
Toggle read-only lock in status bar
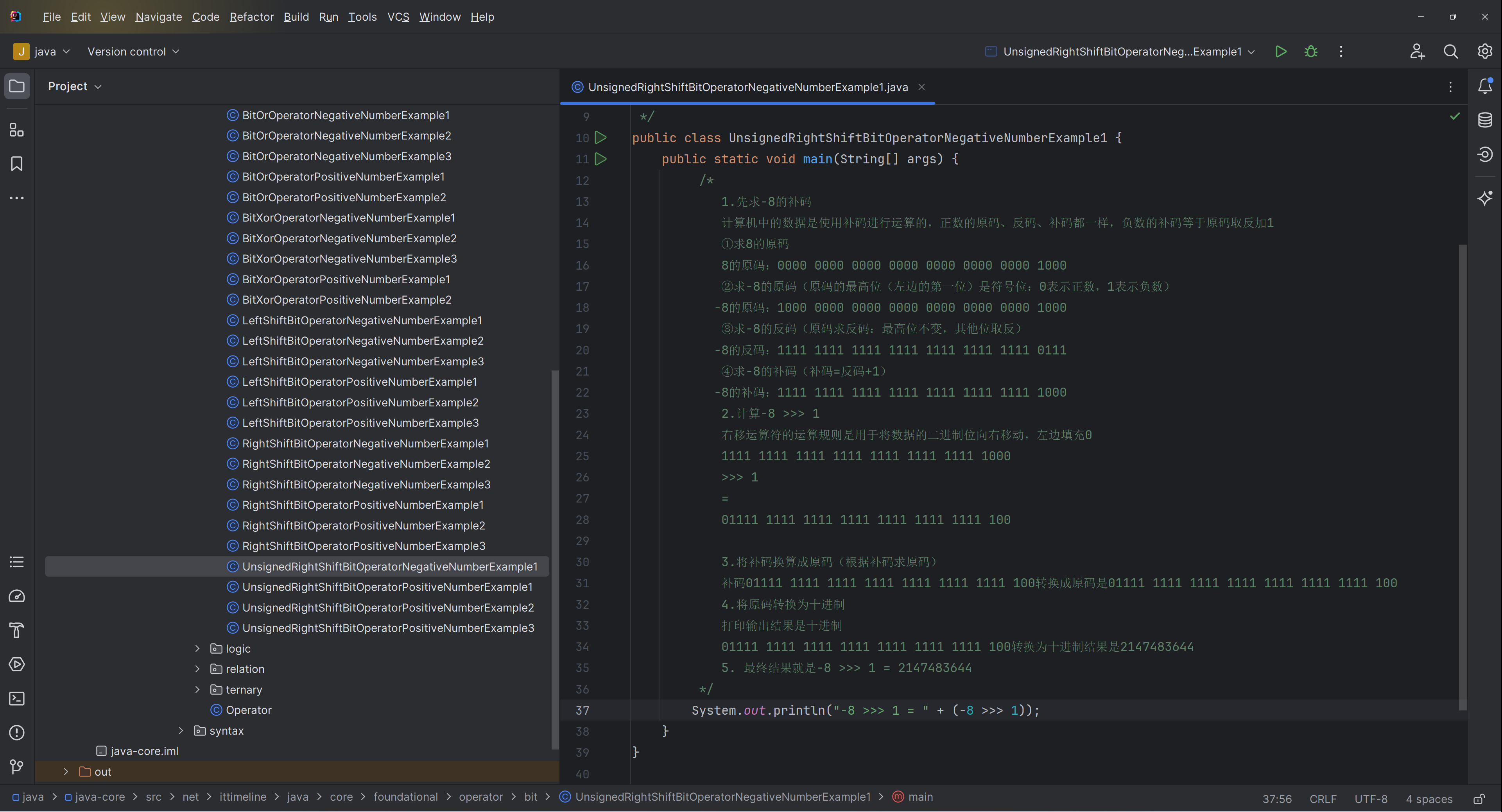[1479, 799]
